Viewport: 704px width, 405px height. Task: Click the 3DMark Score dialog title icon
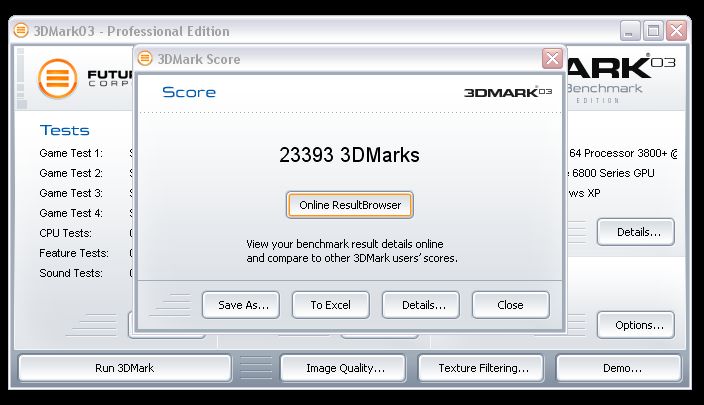[x=145, y=58]
